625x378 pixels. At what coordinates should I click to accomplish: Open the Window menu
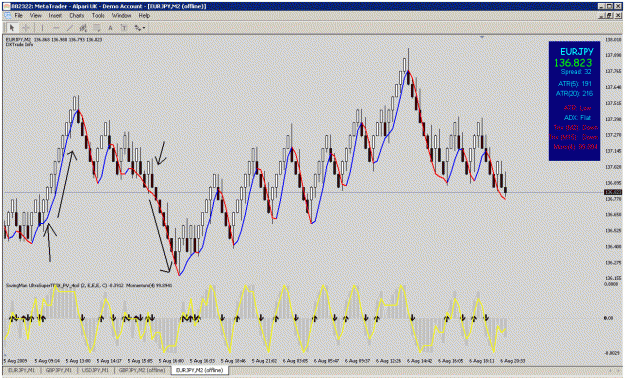[x=122, y=16]
